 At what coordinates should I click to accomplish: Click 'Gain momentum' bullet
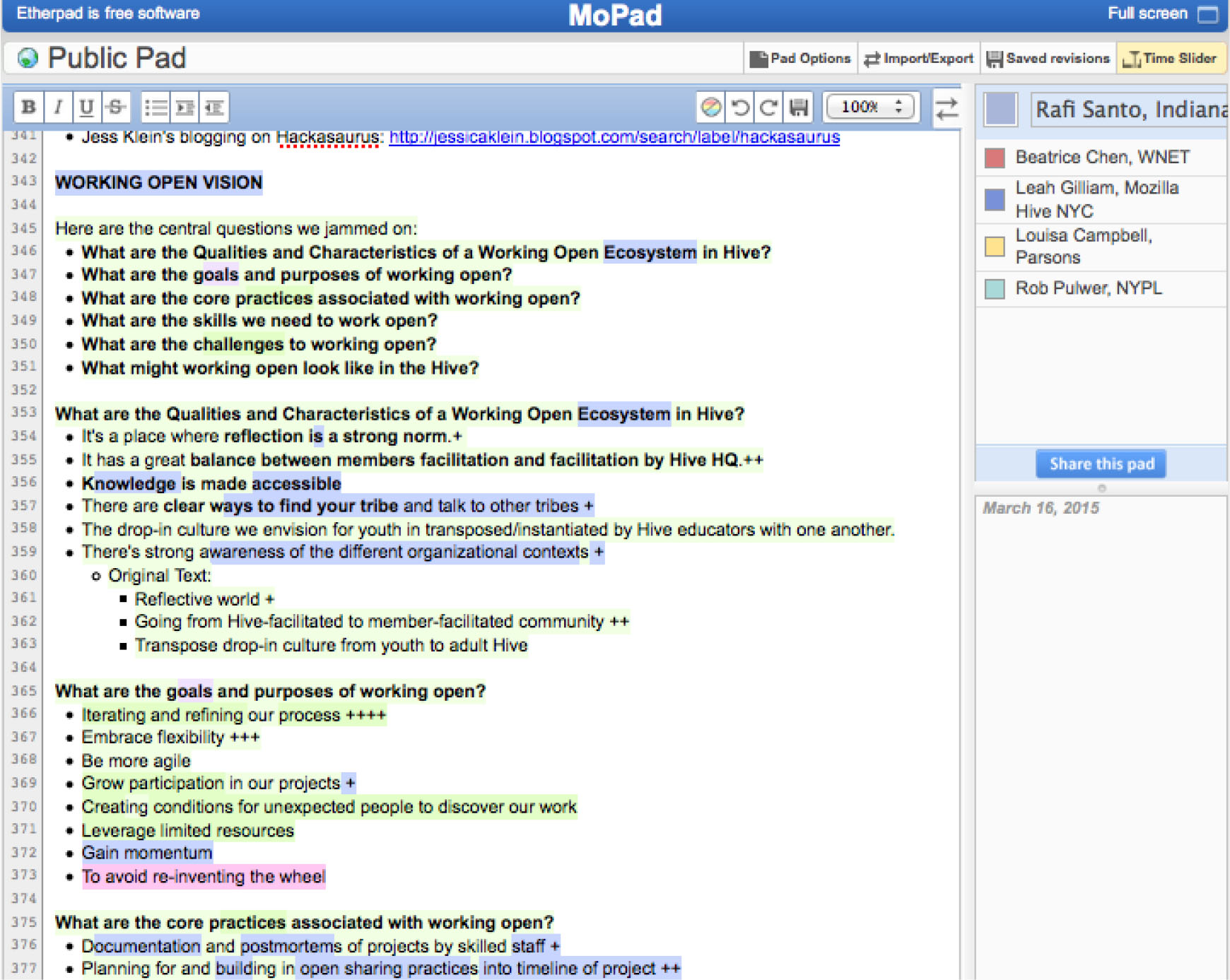[x=147, y=853]
